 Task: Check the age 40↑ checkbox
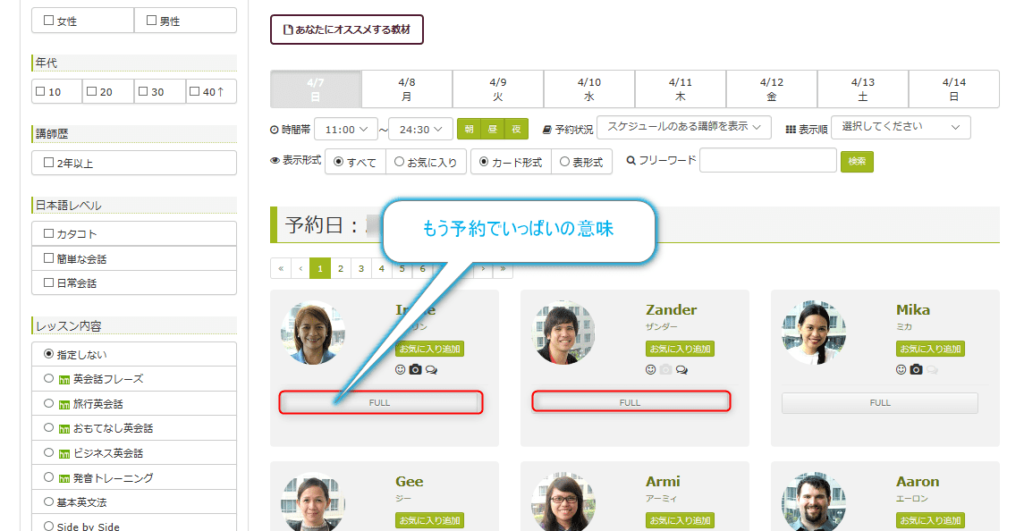195,91
